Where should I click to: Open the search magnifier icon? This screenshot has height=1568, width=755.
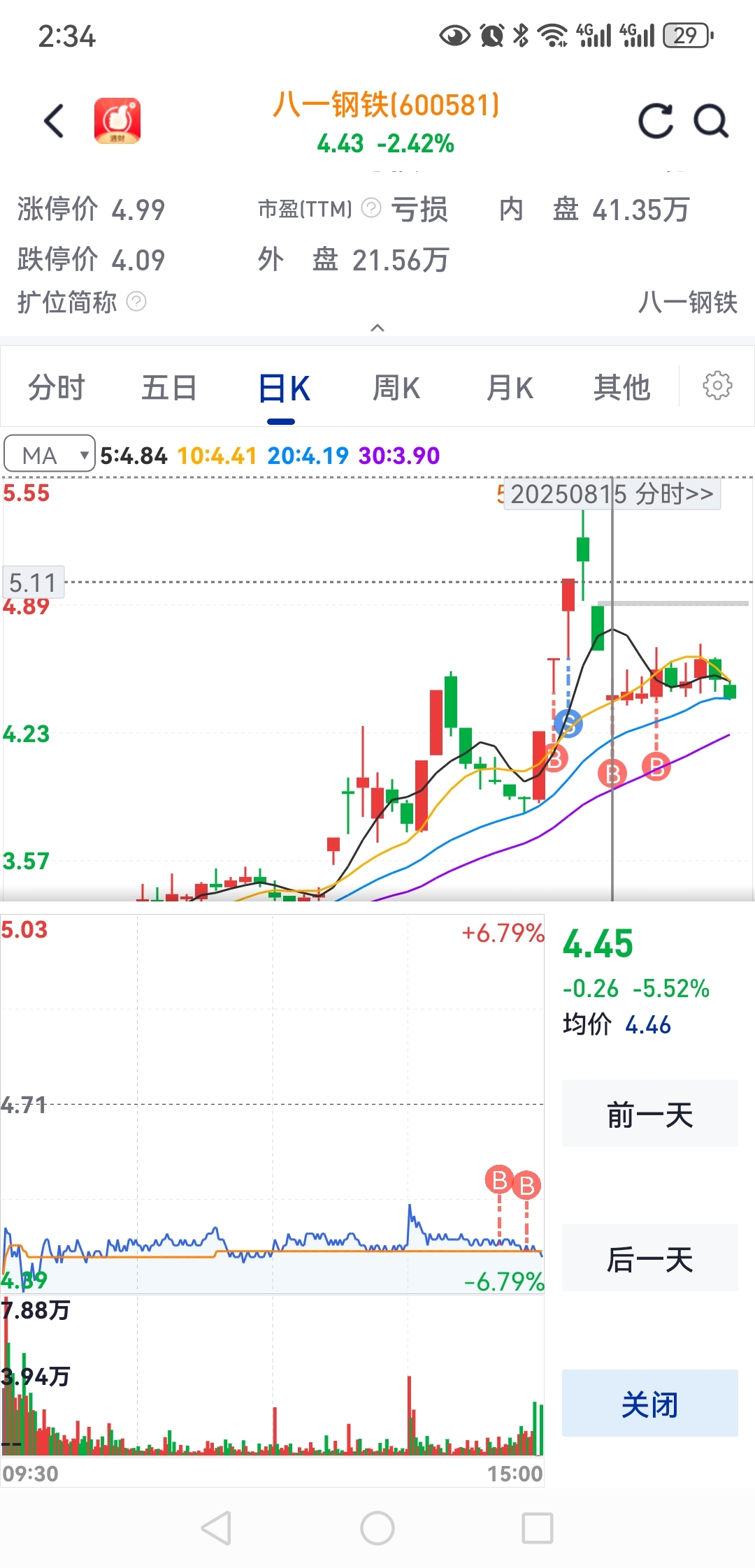[x=712, y=121]
